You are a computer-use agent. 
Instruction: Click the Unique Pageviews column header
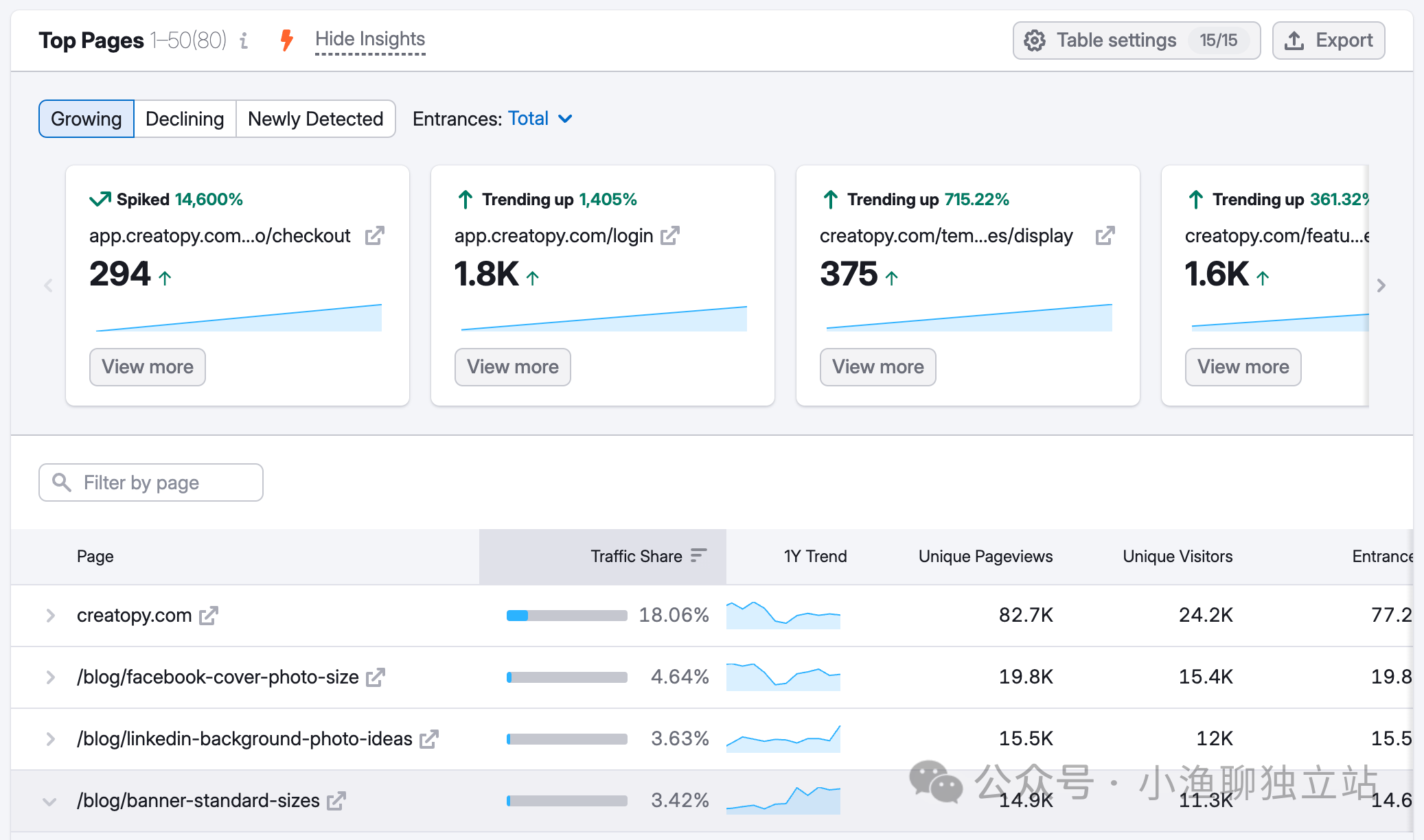click(x=985, y=556)
